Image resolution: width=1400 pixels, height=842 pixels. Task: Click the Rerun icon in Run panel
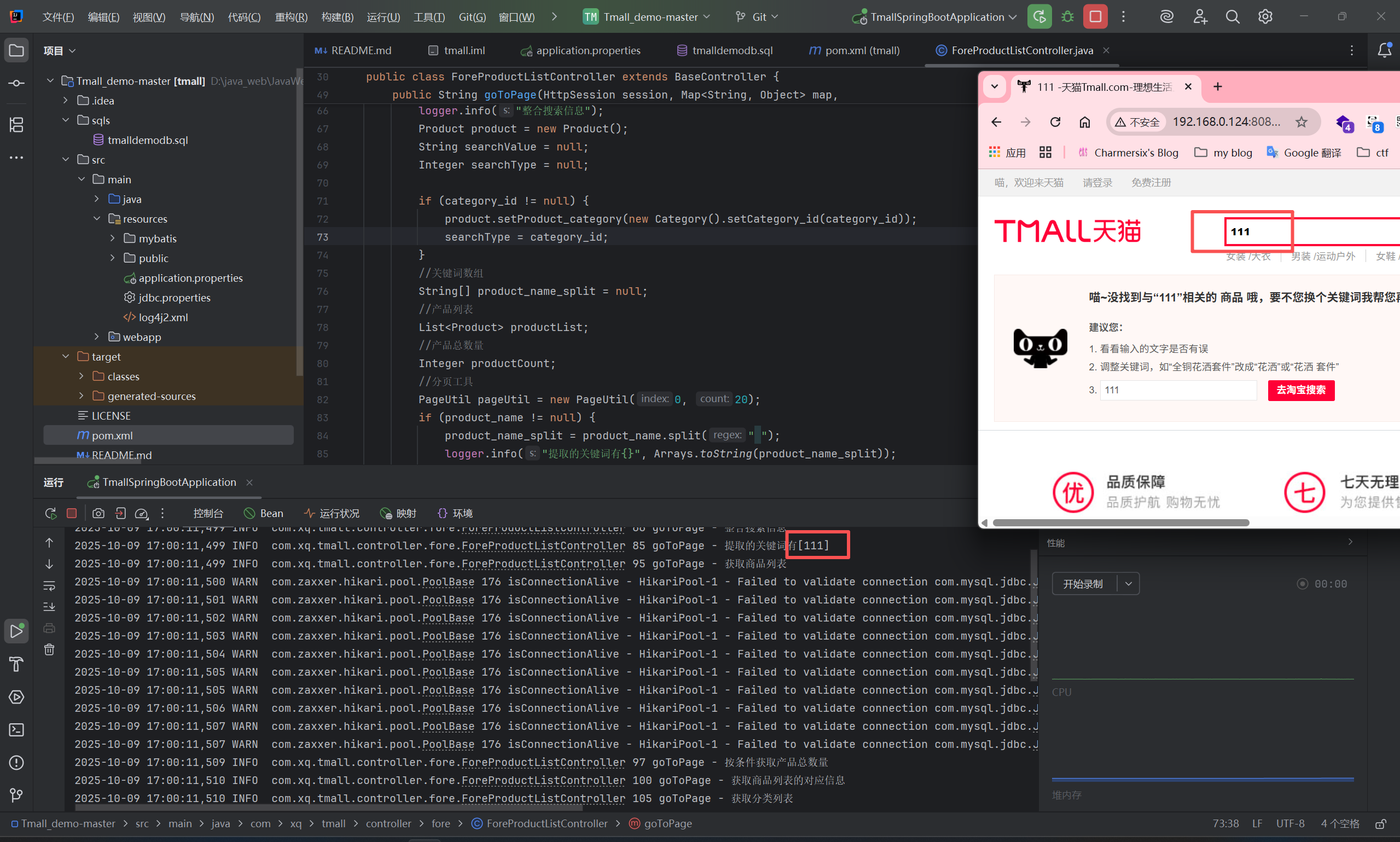pos(50,514)
